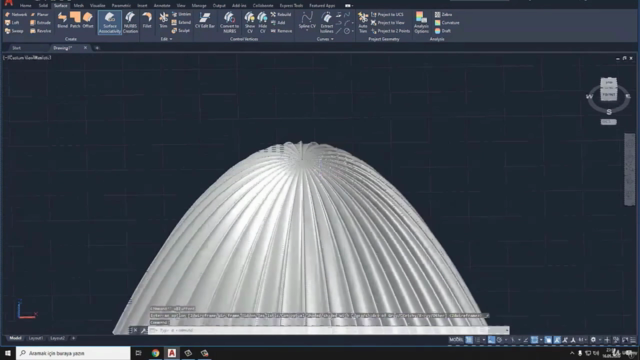This screenshot has width=640, height=360.
Task: Toggle polar tracking in status bar
Action: click(499, 340)
